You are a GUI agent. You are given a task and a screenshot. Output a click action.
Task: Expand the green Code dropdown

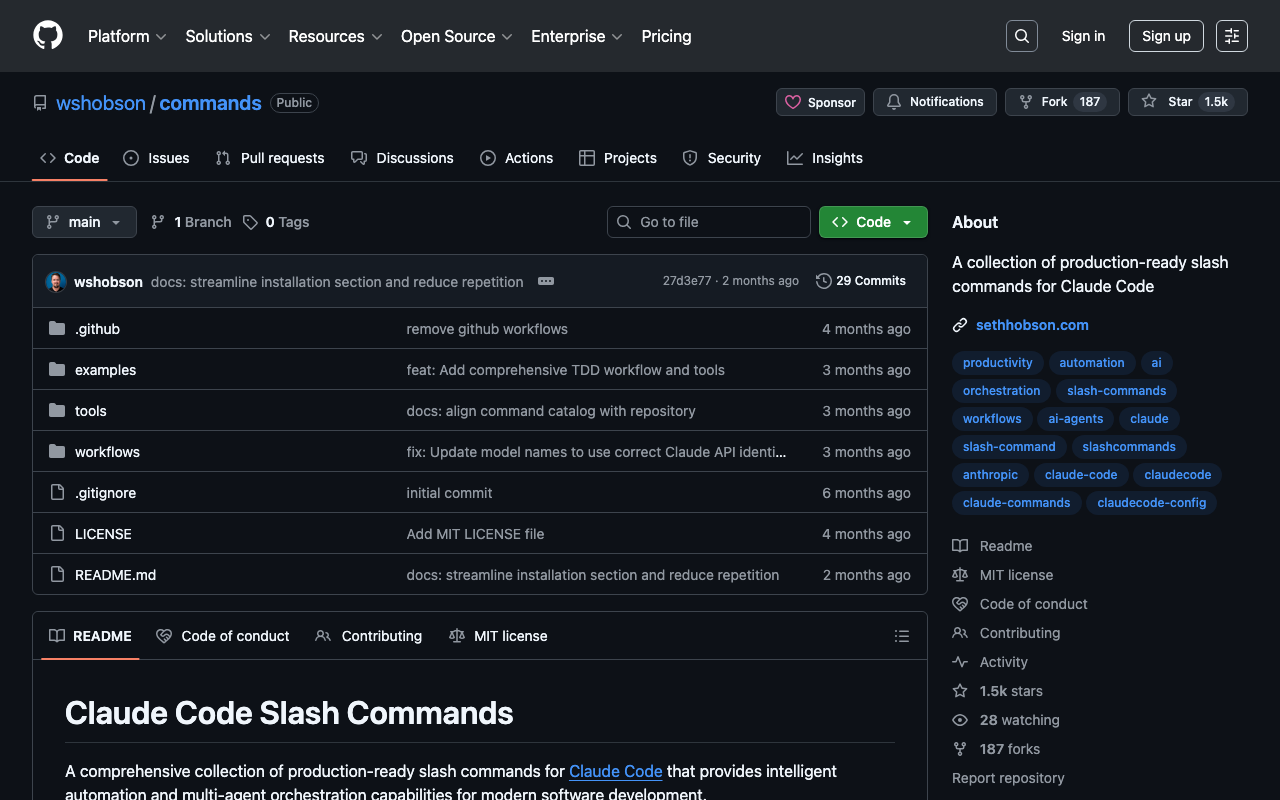click(x=873, y=222)
